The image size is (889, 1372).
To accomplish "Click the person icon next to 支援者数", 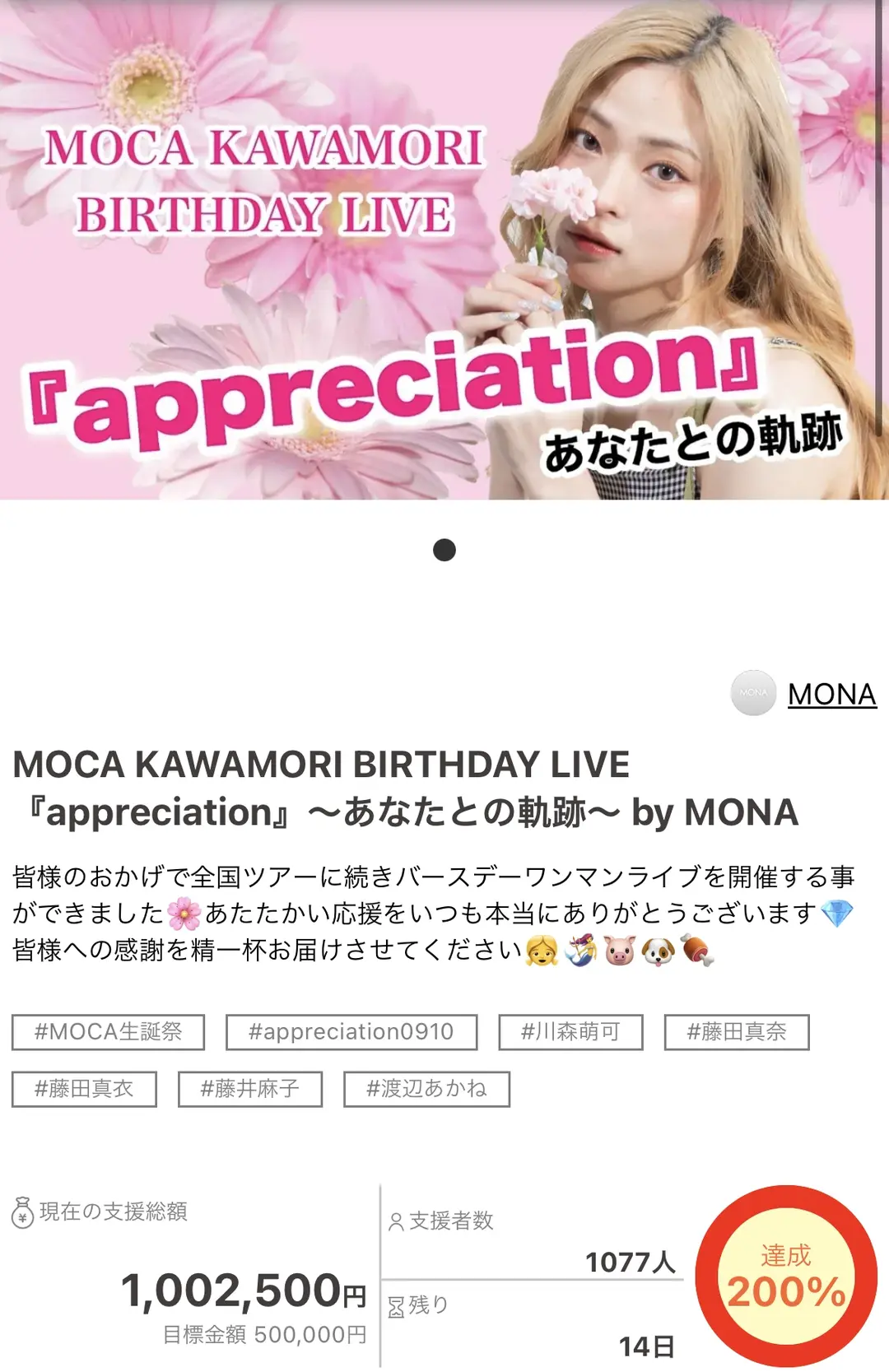I will click(396, 1221).
